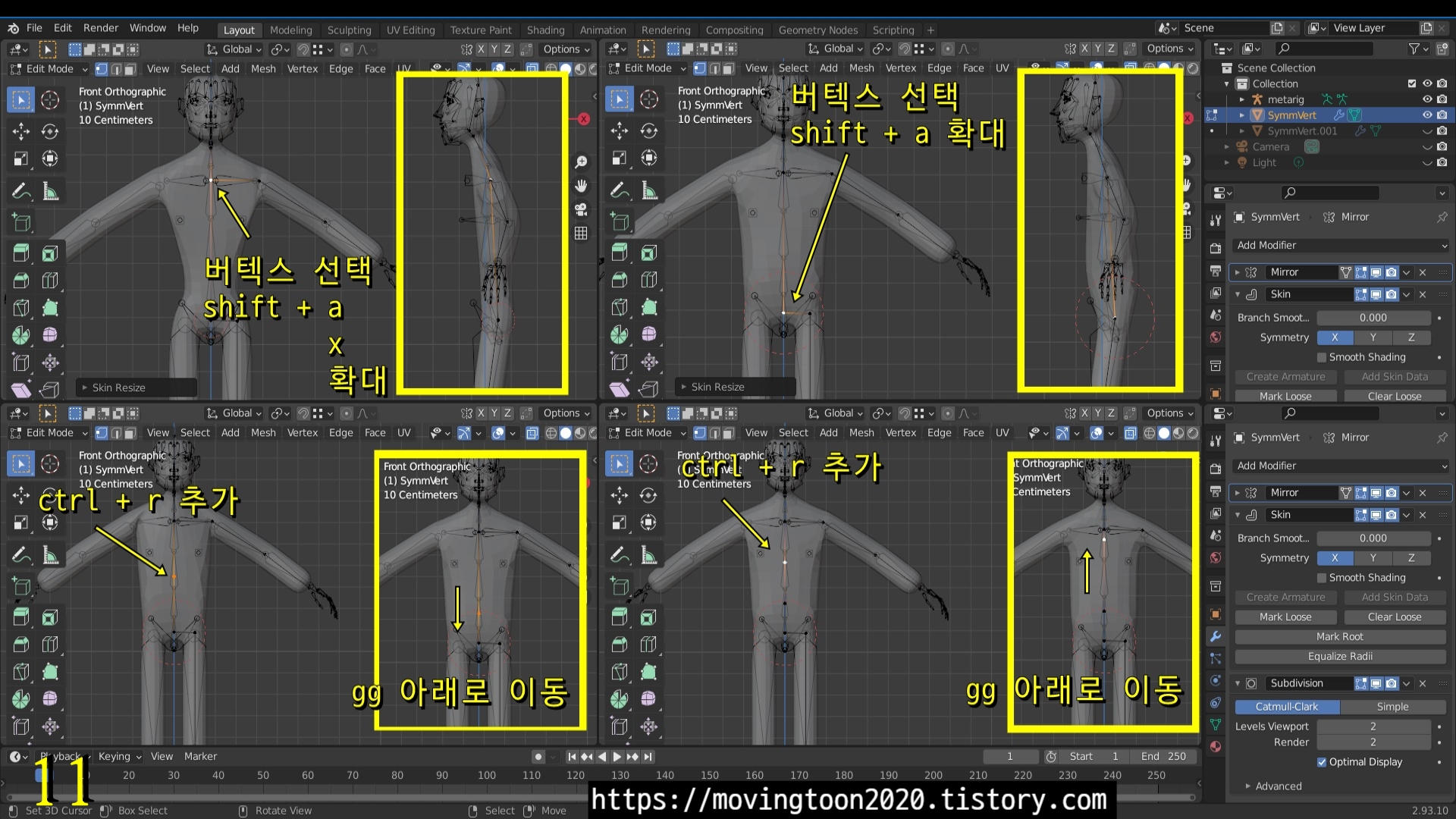The height and width of the screenshot is (819, 1456).
Task: Hide metarig using its eye icon
Action: (1427, 99)
